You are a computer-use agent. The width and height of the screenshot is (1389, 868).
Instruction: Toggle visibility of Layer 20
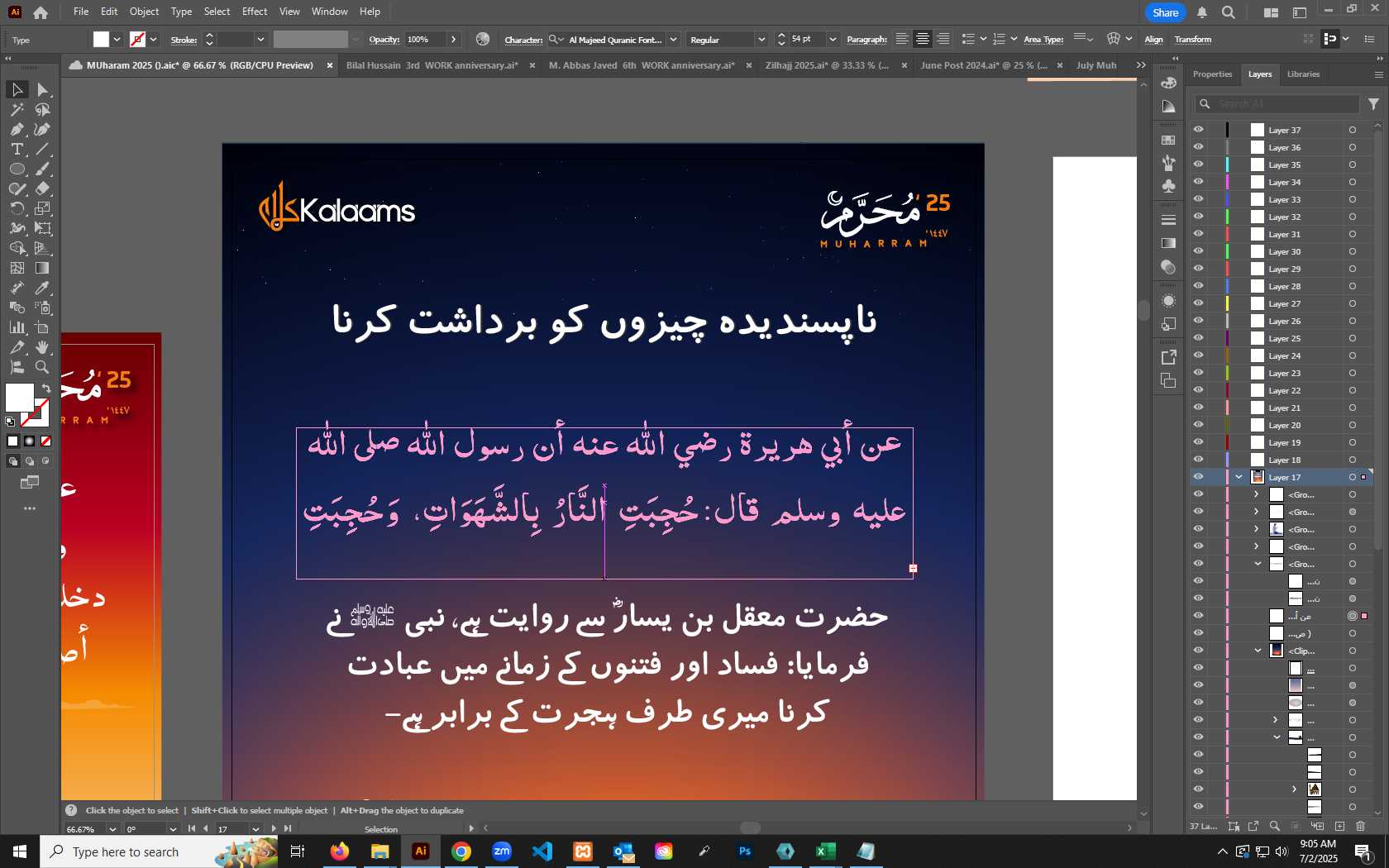(x=1198, y=425)
